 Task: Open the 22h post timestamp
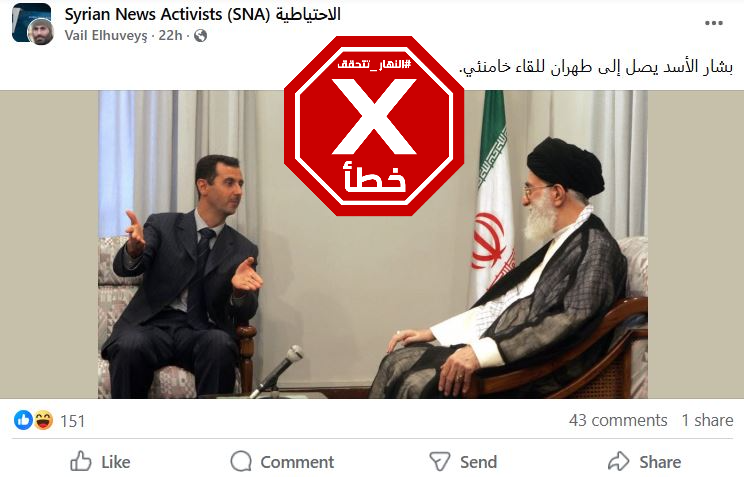(170, 36)
